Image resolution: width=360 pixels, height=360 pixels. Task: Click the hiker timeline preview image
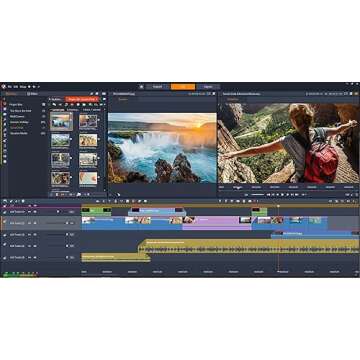[289, 143]
